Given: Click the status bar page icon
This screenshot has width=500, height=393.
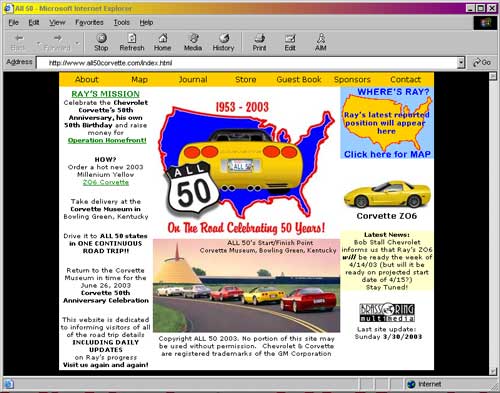Looking at the screenshot, I should tap(8, 384).
